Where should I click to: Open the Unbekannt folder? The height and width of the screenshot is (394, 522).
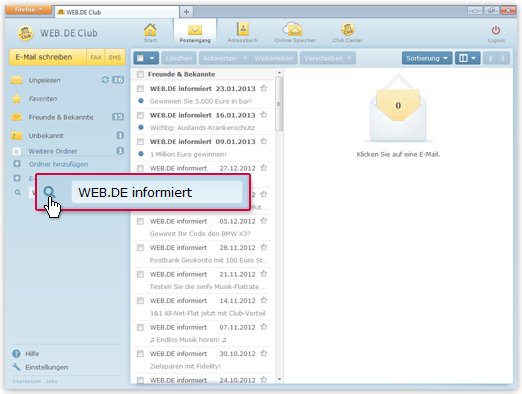pyautogui.click(x=46, y=136)
